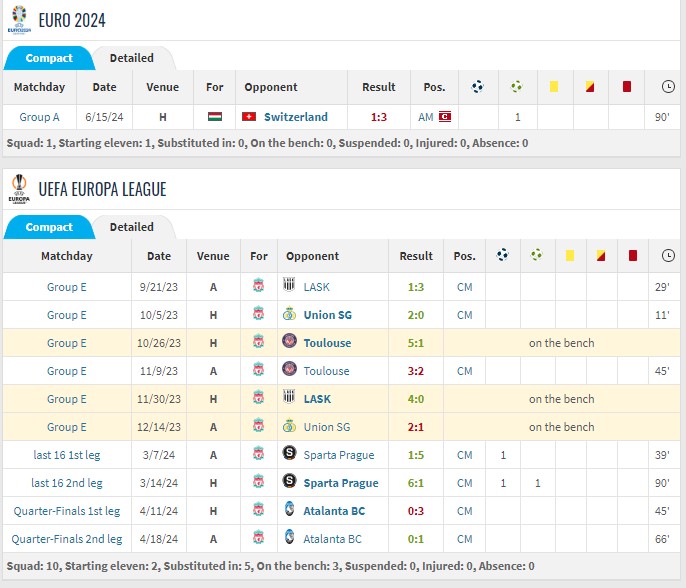Open the last 16 1st leg matchday link
Viewport: 686px width, 588px height.
(67, 455)
